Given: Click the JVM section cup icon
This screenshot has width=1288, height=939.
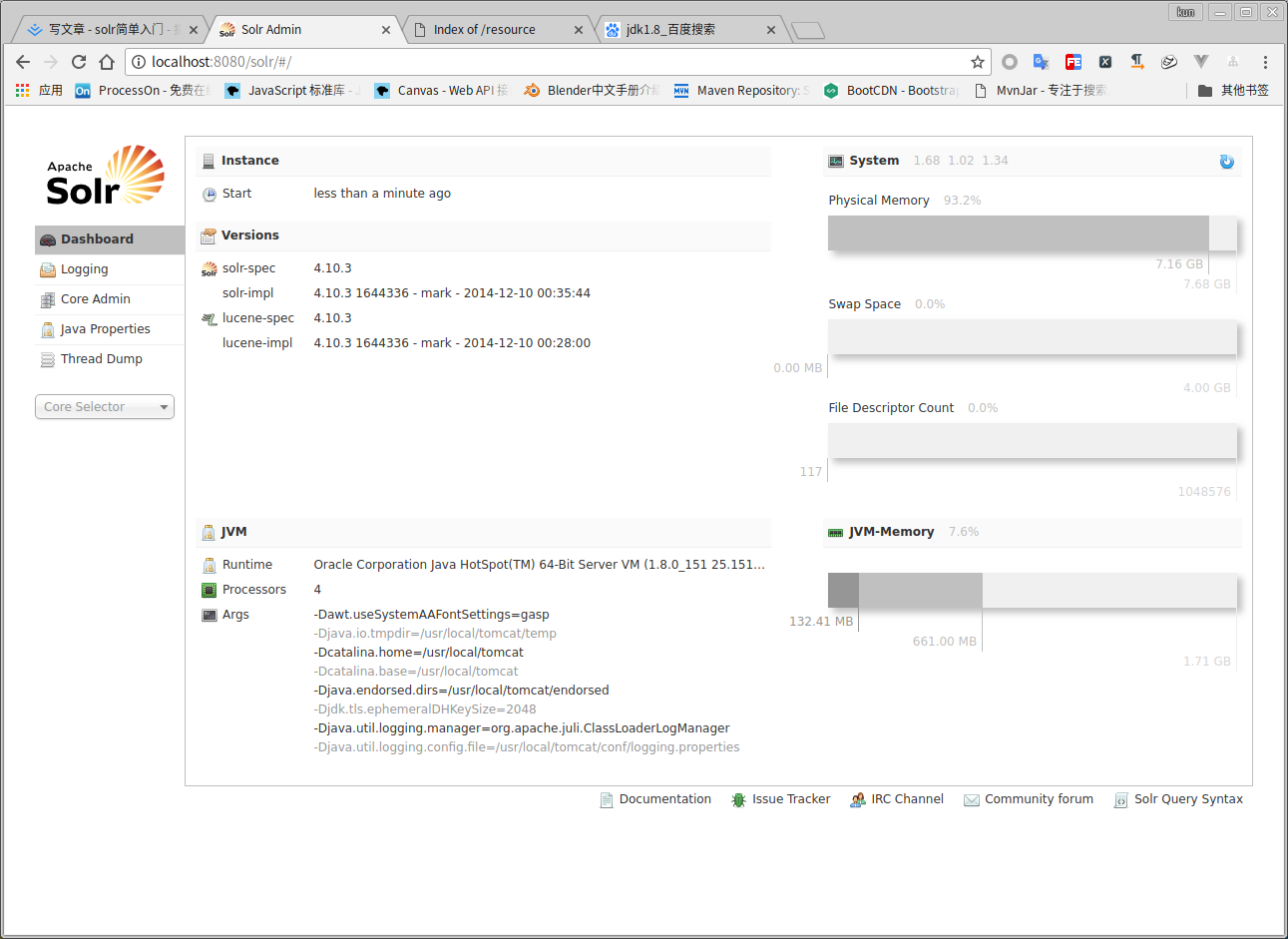Looking at the screenshot, I should (209, 533).
